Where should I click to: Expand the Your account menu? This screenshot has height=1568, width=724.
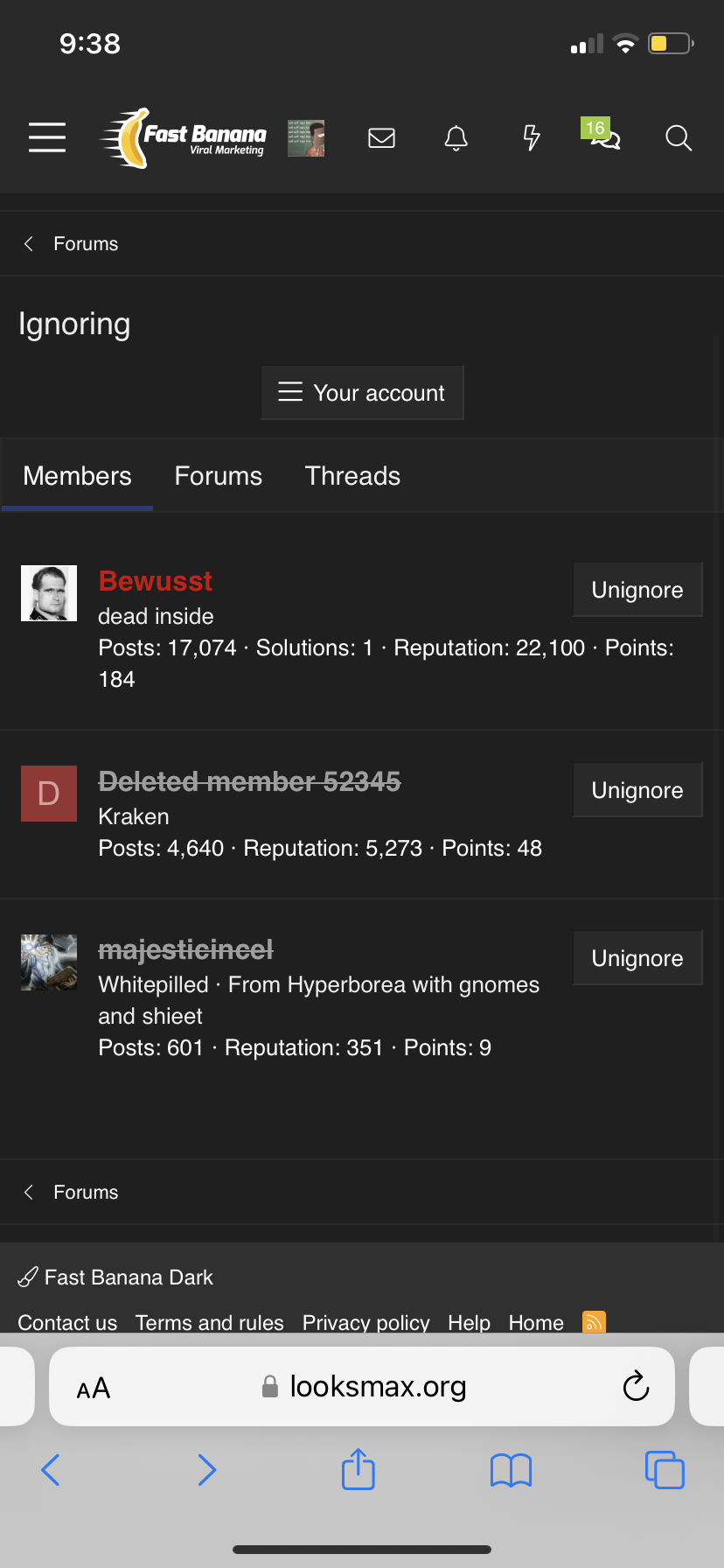(362, 393)
